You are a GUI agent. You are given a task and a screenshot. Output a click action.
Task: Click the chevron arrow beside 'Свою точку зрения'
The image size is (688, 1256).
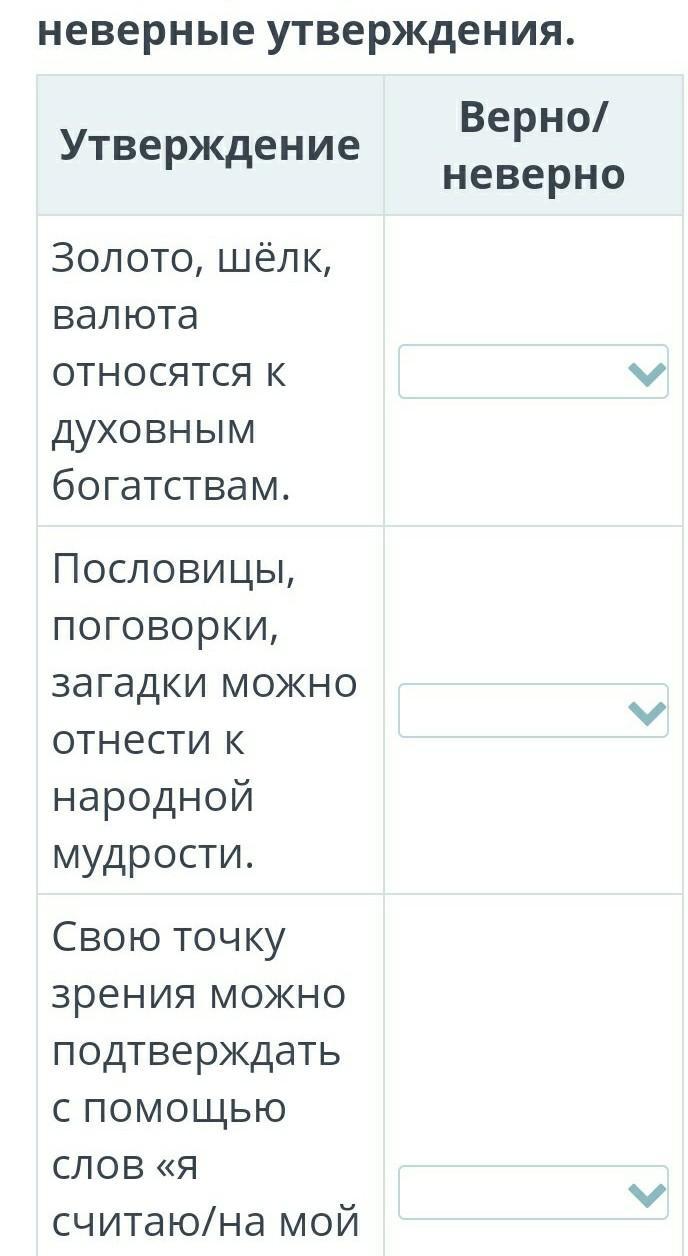click(x=646, y=1195)
